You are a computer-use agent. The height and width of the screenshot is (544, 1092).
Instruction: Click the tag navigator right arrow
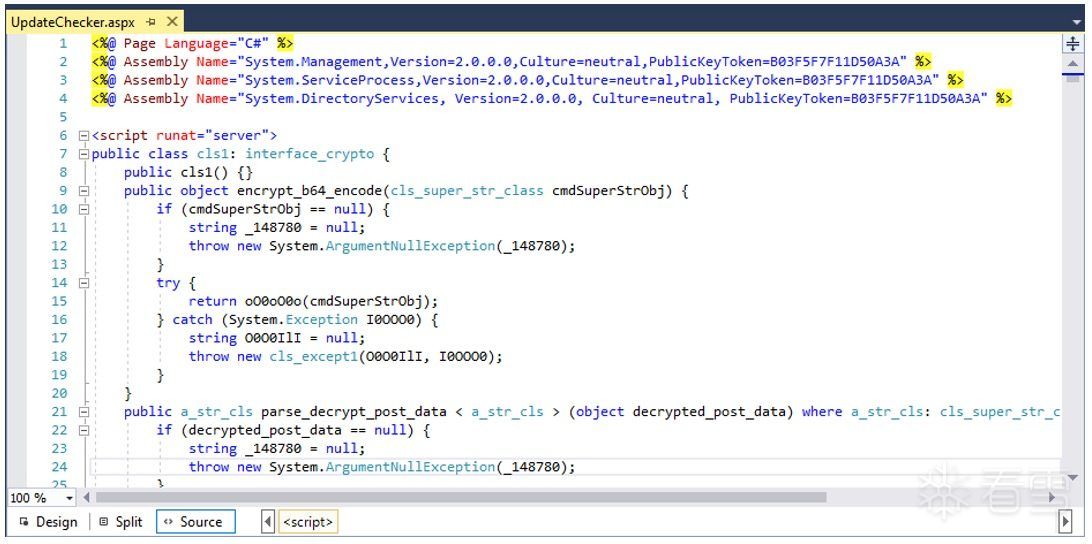click(1065, 522)
